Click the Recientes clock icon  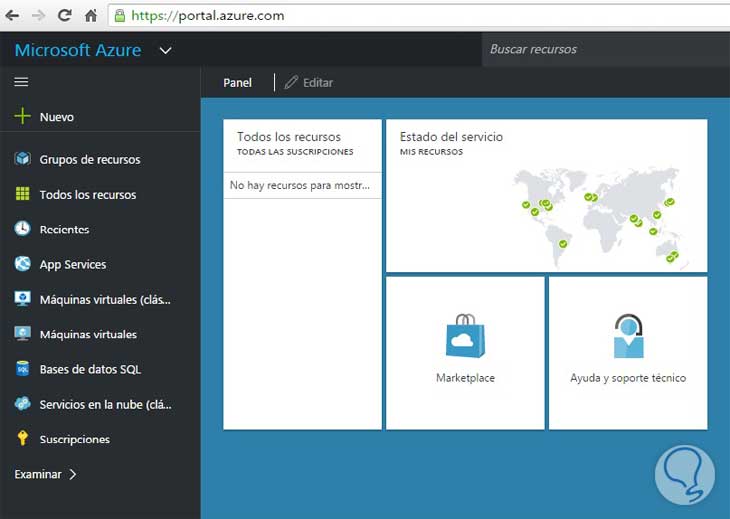tap(22, 229)
